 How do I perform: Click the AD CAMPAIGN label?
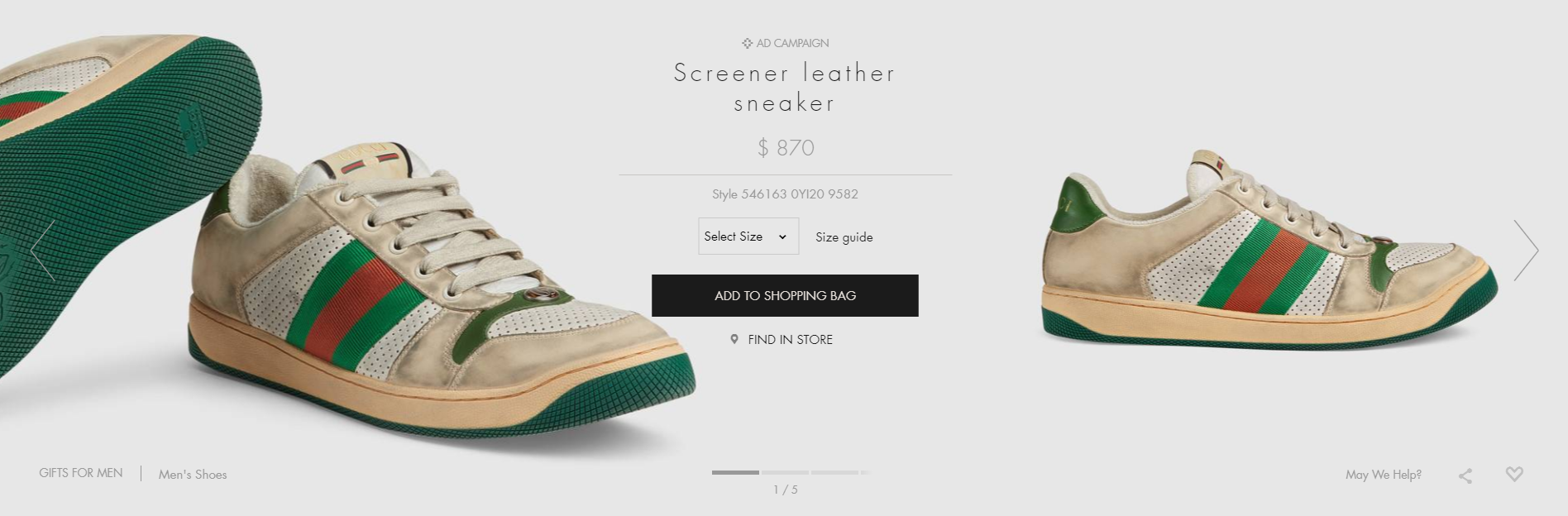pos(792,43)
